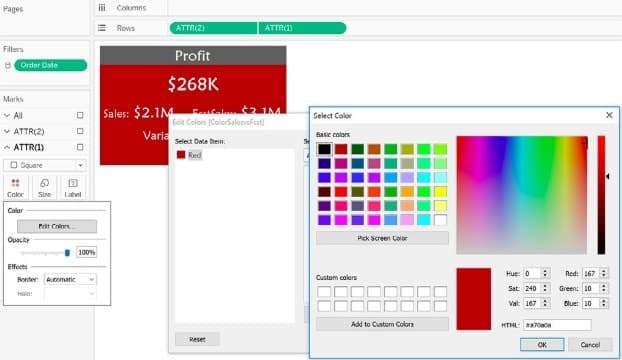Screen dimensions: 622x360
Task: Pick the black basic color swatch
Action: (324, 149)
